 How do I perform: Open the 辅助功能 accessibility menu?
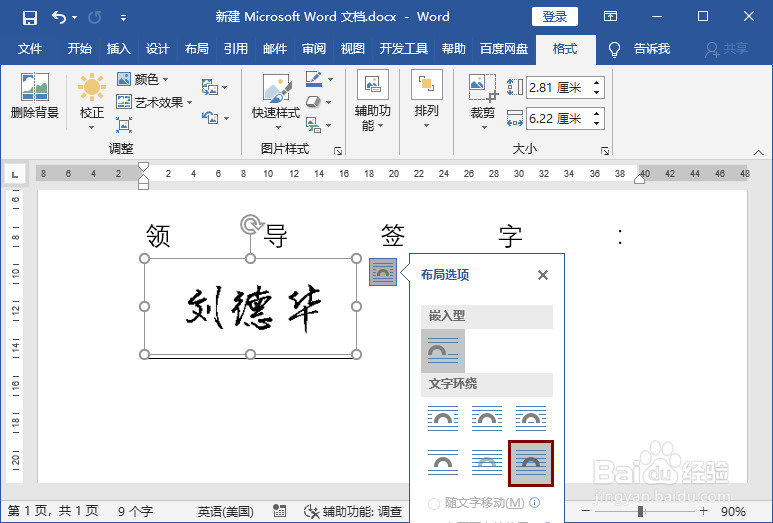[x=373, y=101]
